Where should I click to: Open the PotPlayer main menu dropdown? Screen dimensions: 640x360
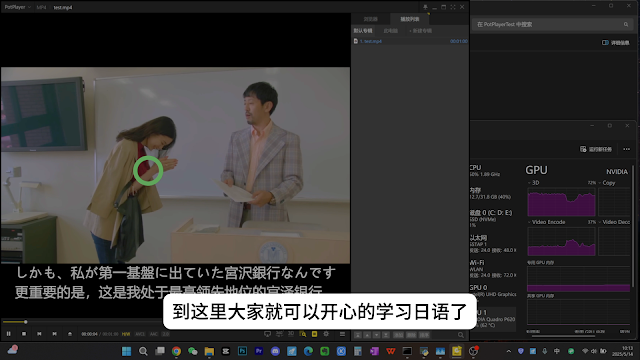(x=17, y=7)
